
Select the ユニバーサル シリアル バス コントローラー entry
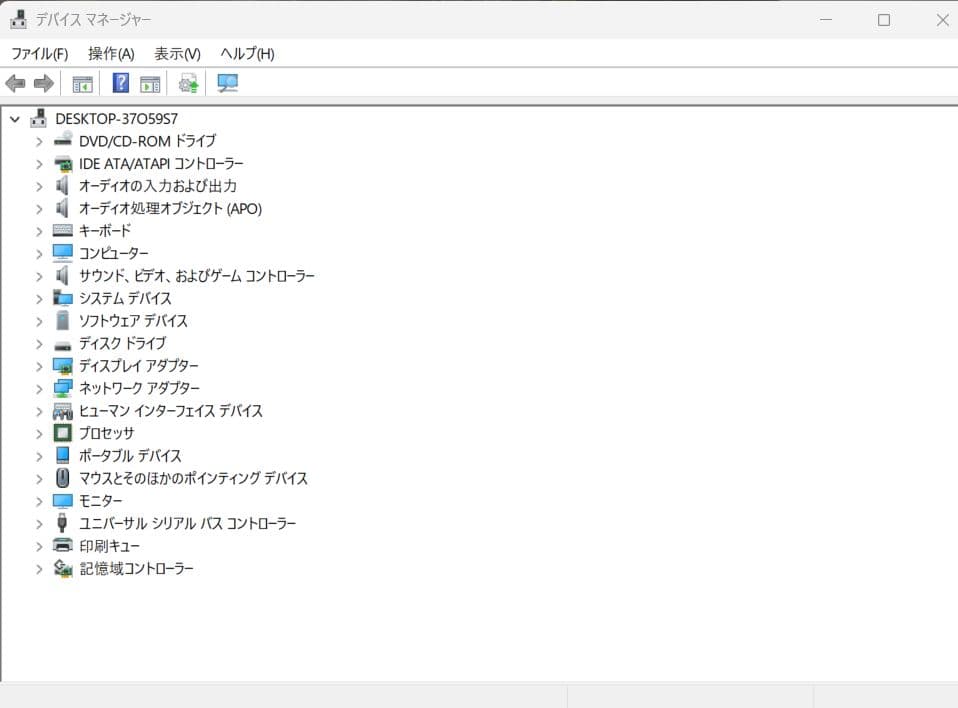coord(187,523)
